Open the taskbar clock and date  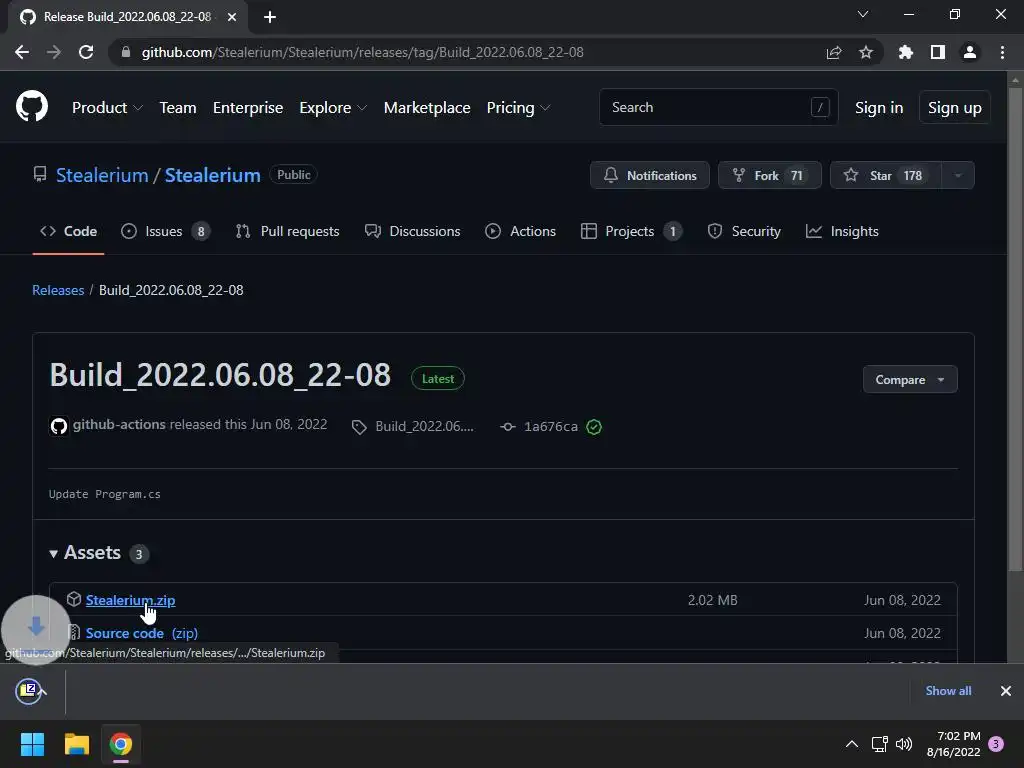[x=953, y=744]
